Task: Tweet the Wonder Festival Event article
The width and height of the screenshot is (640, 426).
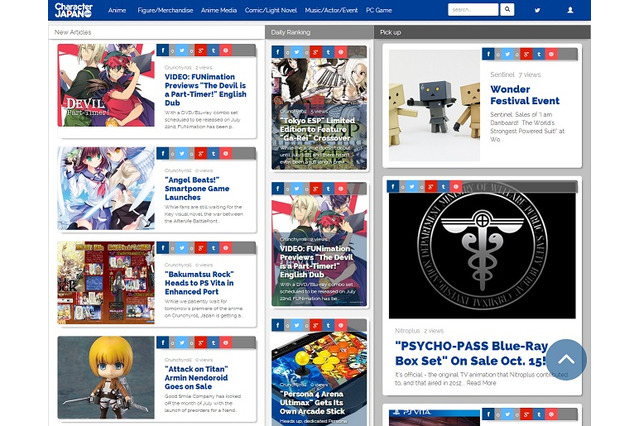Action: (x=507, y=54)
